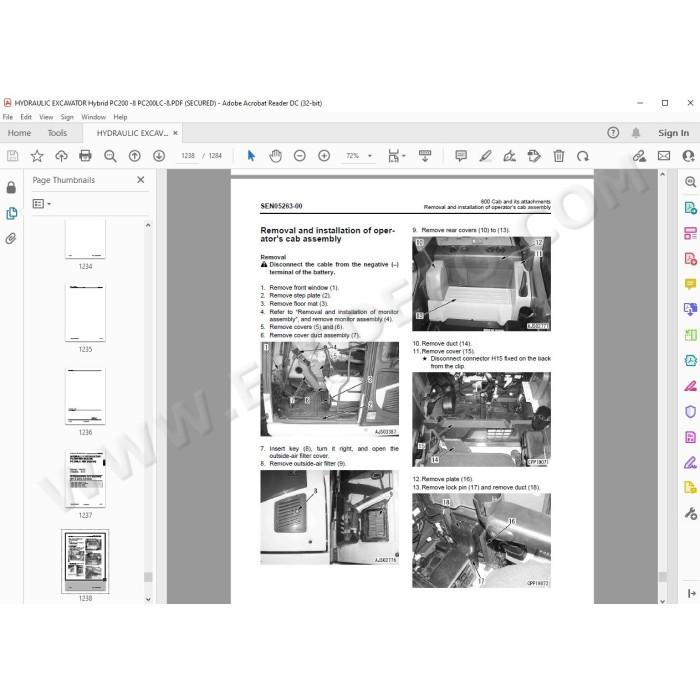Image resolution: width=700 pixels, height=700 pixels.
Task: Send file by email envelope icon
Action: coord(664,156)
